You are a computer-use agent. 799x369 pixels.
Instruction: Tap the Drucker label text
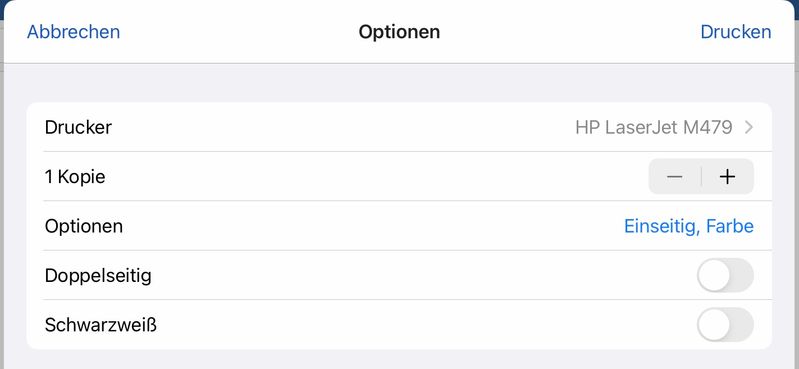pos(78,127)
